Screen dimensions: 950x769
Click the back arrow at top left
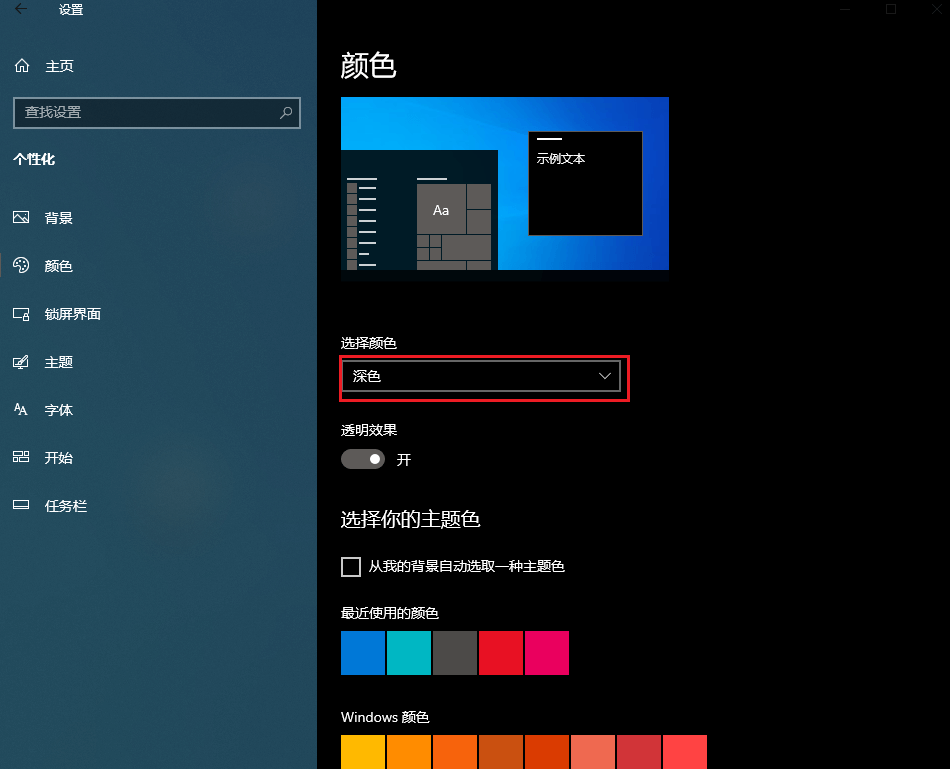(x=20, y=9)
